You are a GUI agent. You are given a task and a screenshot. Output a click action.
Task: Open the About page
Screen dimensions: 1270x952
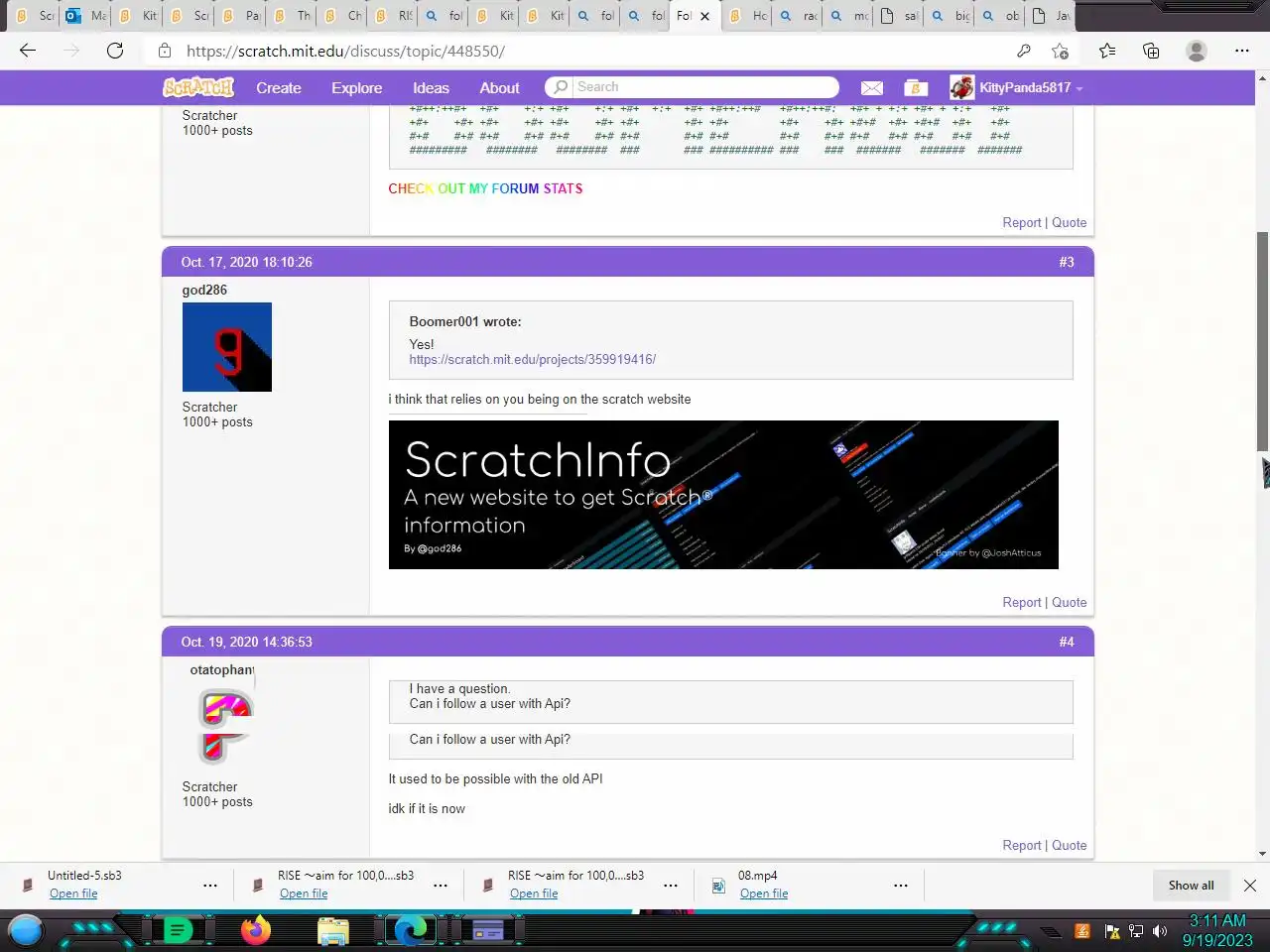(x=499, y=87)
